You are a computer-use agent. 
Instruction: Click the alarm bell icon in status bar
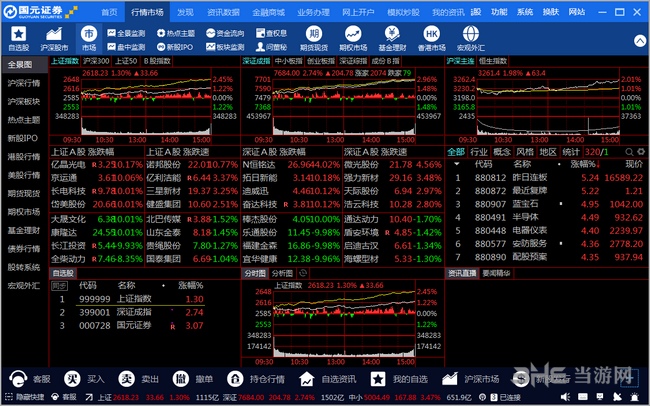tap(635, 397)
